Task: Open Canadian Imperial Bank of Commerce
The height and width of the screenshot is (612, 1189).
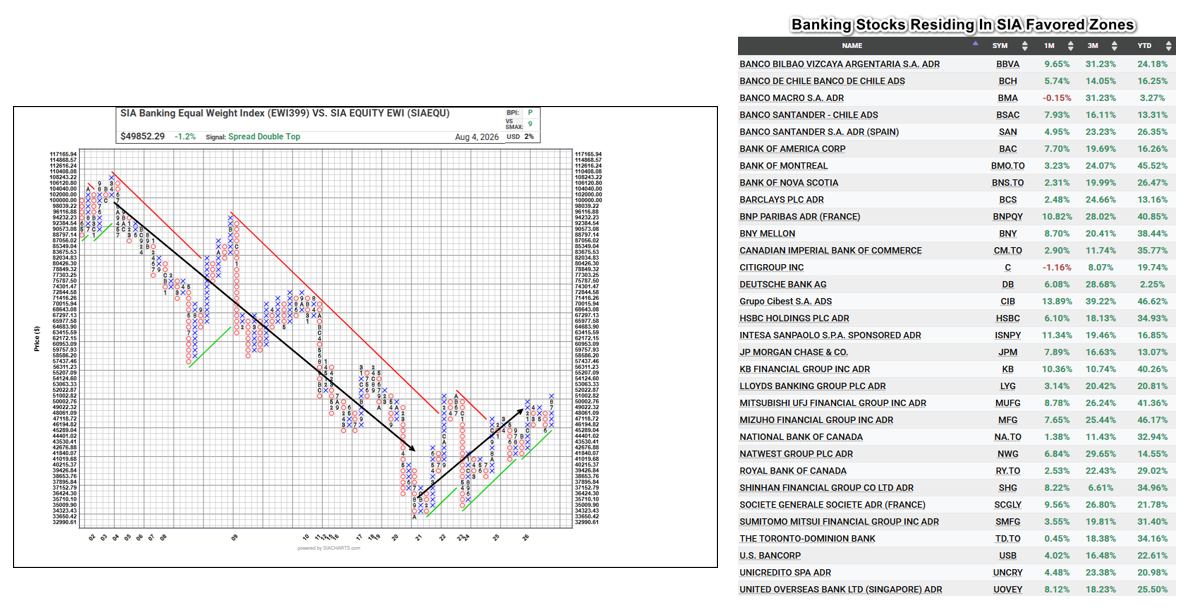Action: tap(830, 250)
